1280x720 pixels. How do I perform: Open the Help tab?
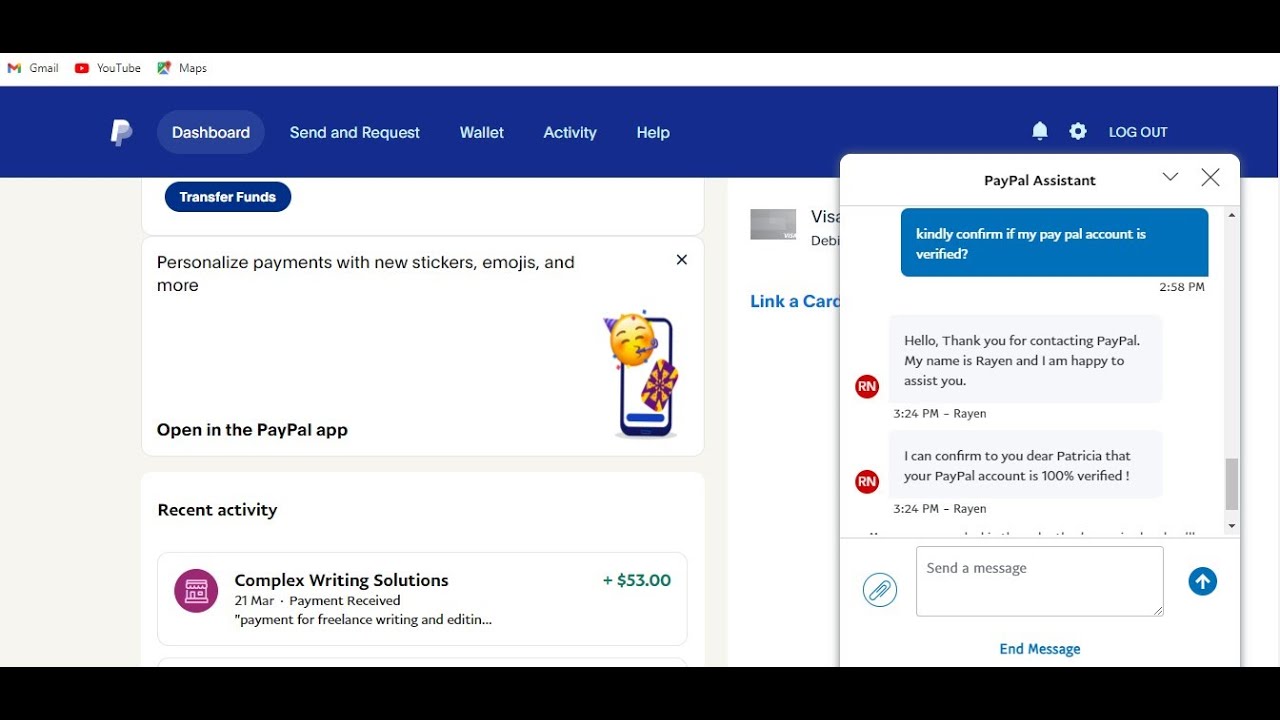pos(653,132)
